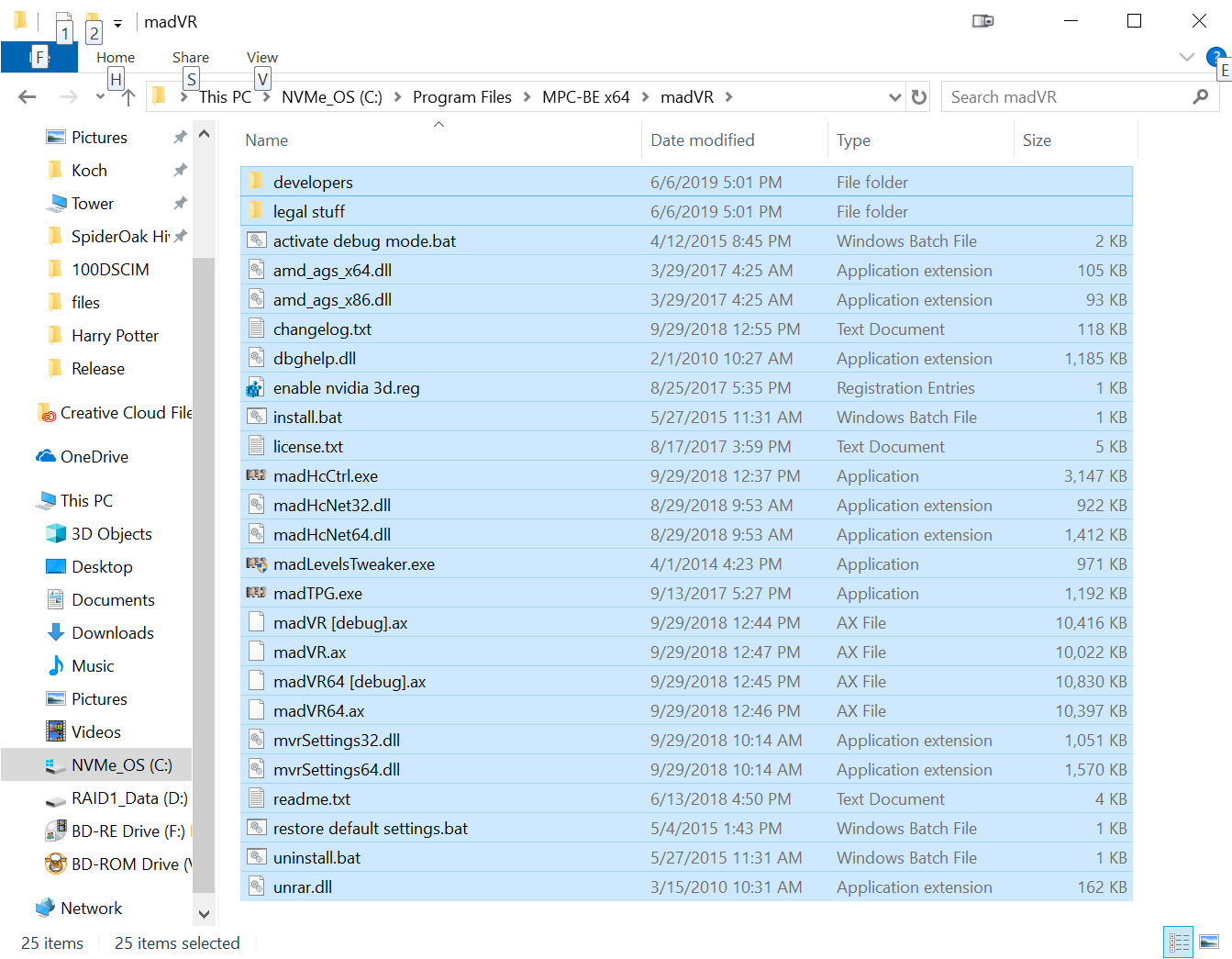Select the dbghelp.dll file name
Image resolution: width=1232 pixels, height=959 pixels.
(x=315, y=358)
